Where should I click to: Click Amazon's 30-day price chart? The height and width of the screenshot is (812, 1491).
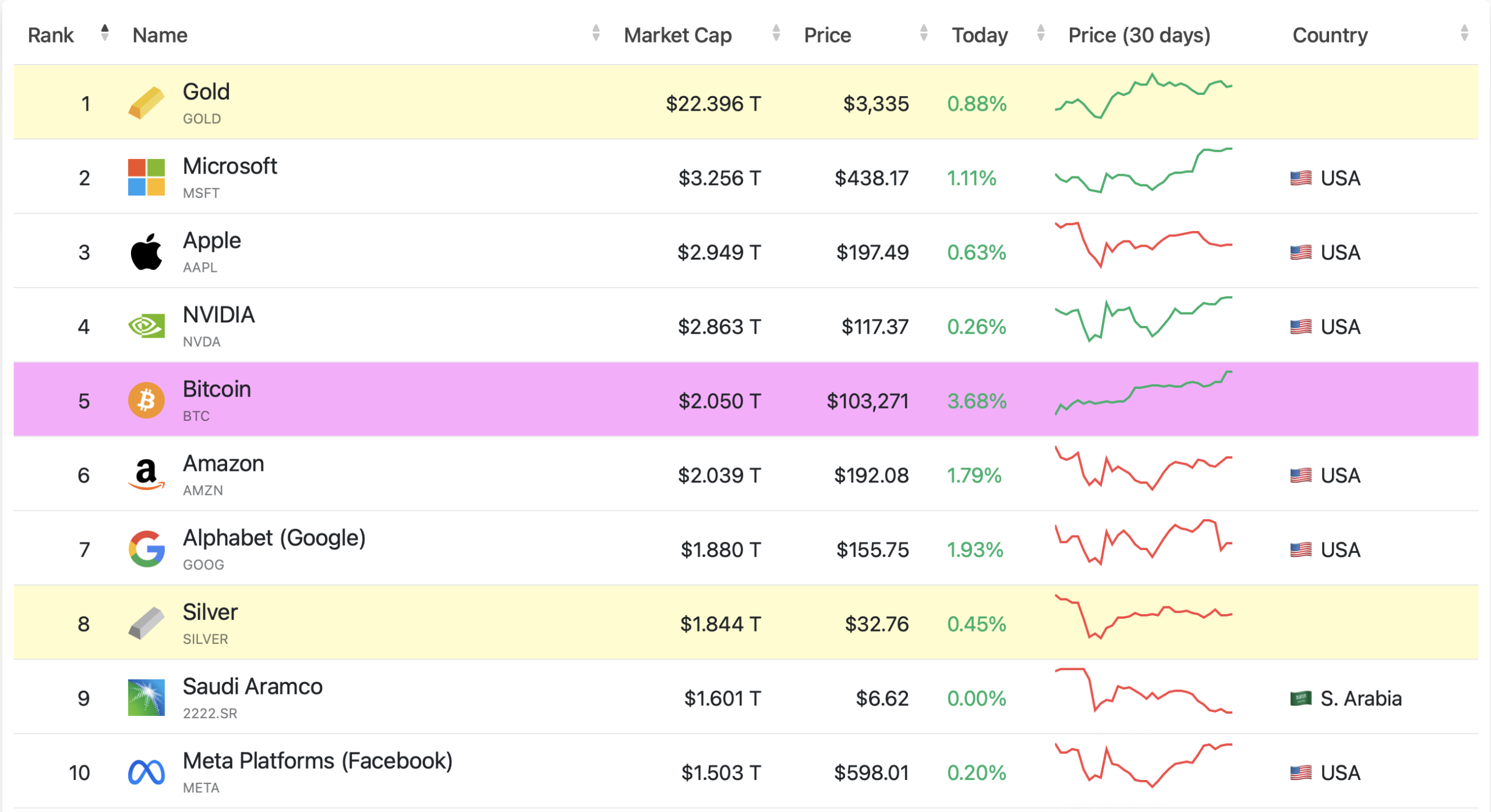(x=1143, y=468)
